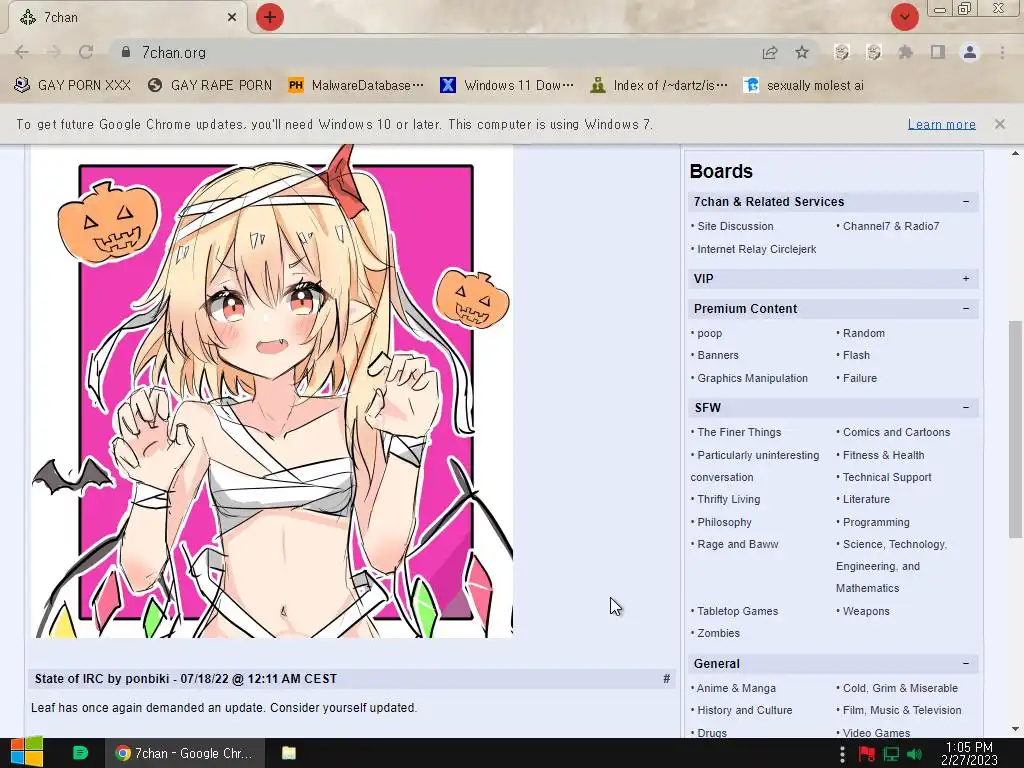The width and height of the screenshot is (1024, 768).
Task: Open a new tab with red plus
Action: coord(270,17)
